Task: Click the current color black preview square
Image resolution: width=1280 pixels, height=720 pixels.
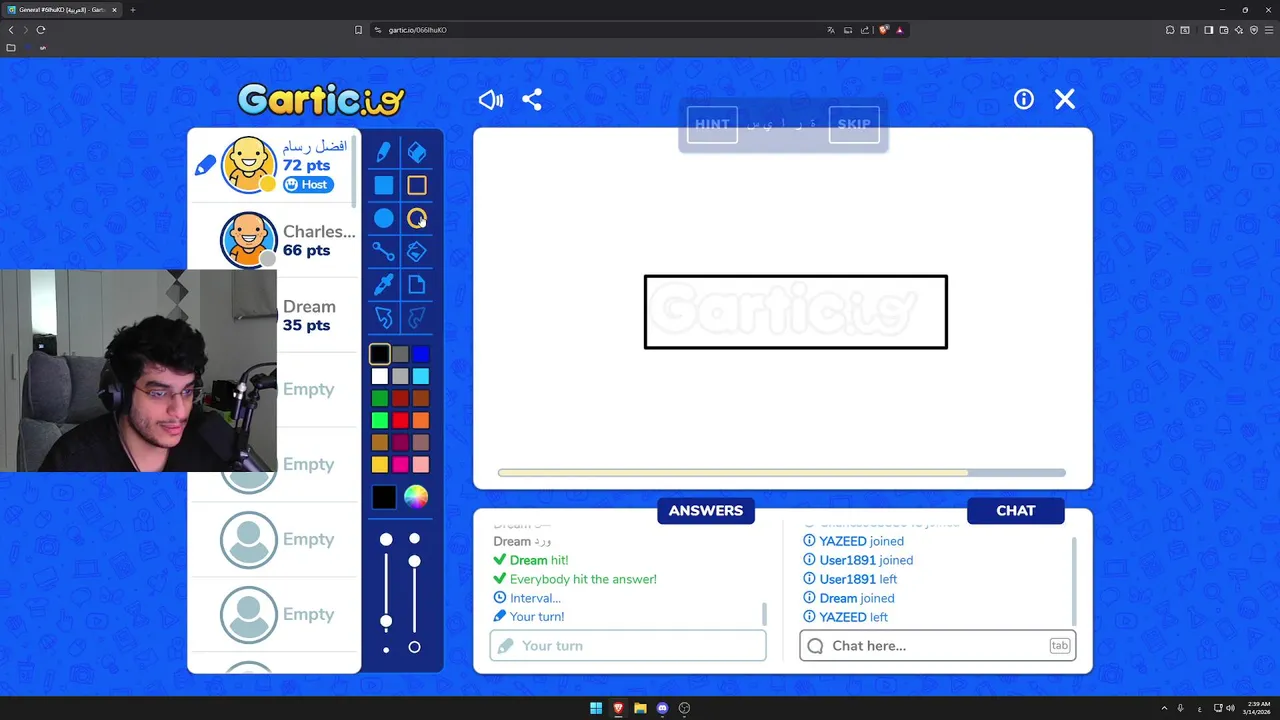Action: coord(384,497)
